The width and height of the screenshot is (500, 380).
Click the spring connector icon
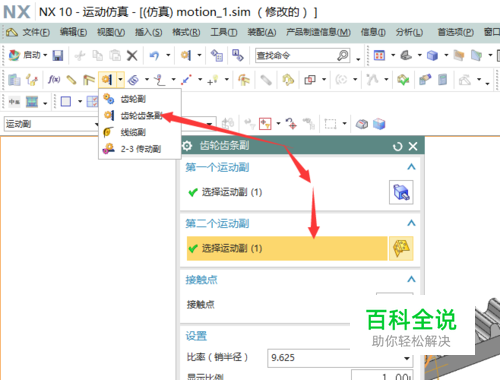pyautogui.click(x=133, y=80)
